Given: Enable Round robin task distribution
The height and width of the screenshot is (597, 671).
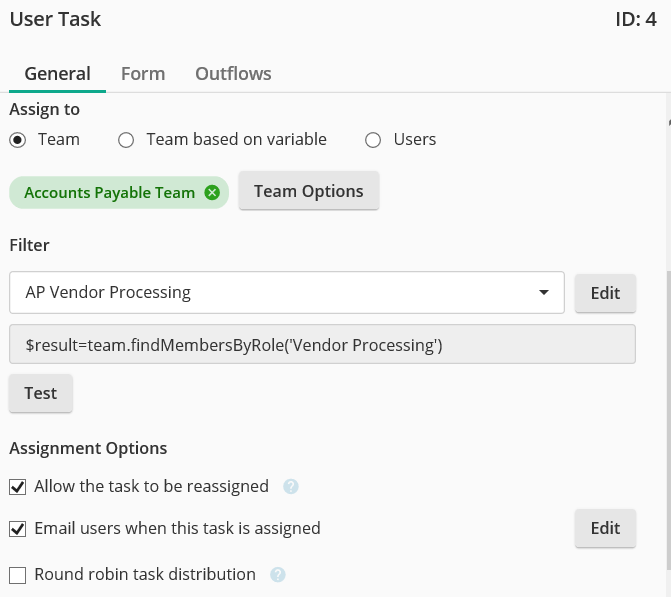Looking at the screenshot, I should coord(18,575).
